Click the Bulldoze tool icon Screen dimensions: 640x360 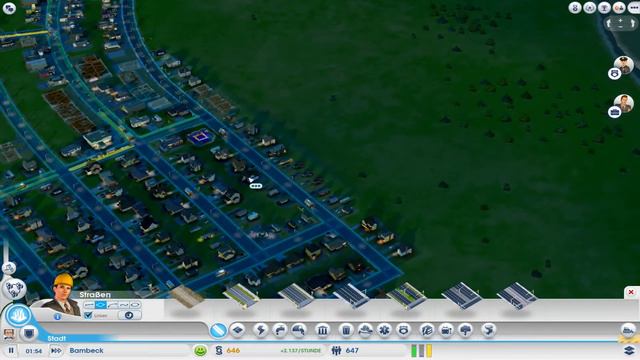629,329
